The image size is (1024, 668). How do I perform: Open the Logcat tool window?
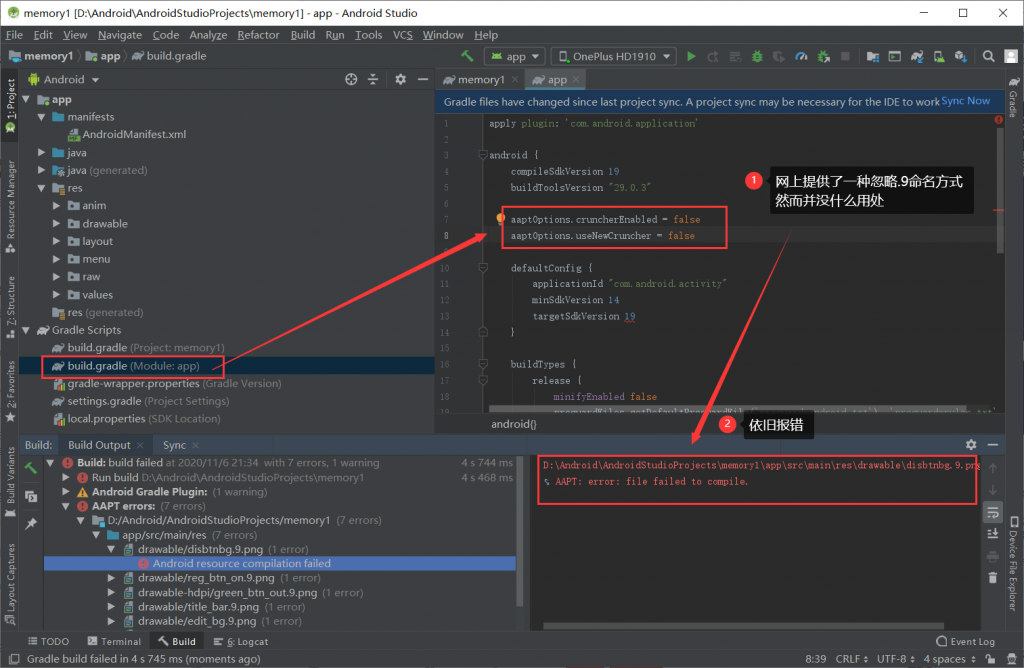(240, 641)
